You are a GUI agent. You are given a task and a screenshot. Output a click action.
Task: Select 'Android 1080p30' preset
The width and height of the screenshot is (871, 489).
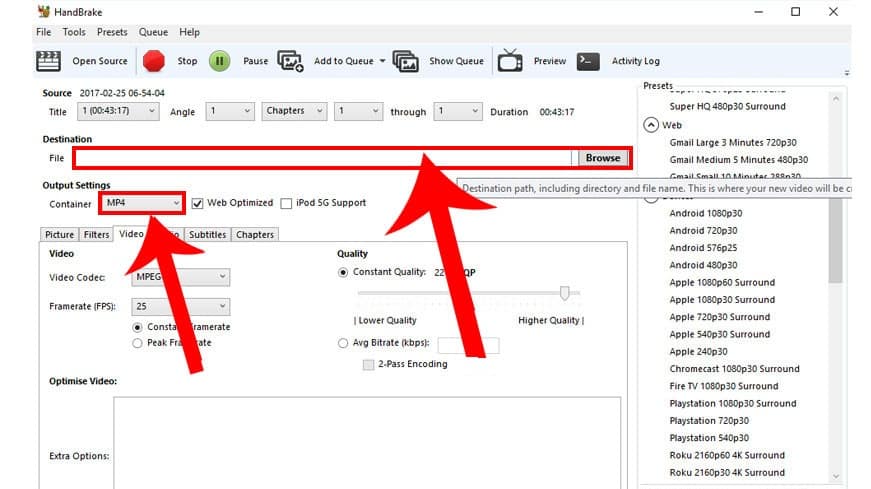point(705,213)
